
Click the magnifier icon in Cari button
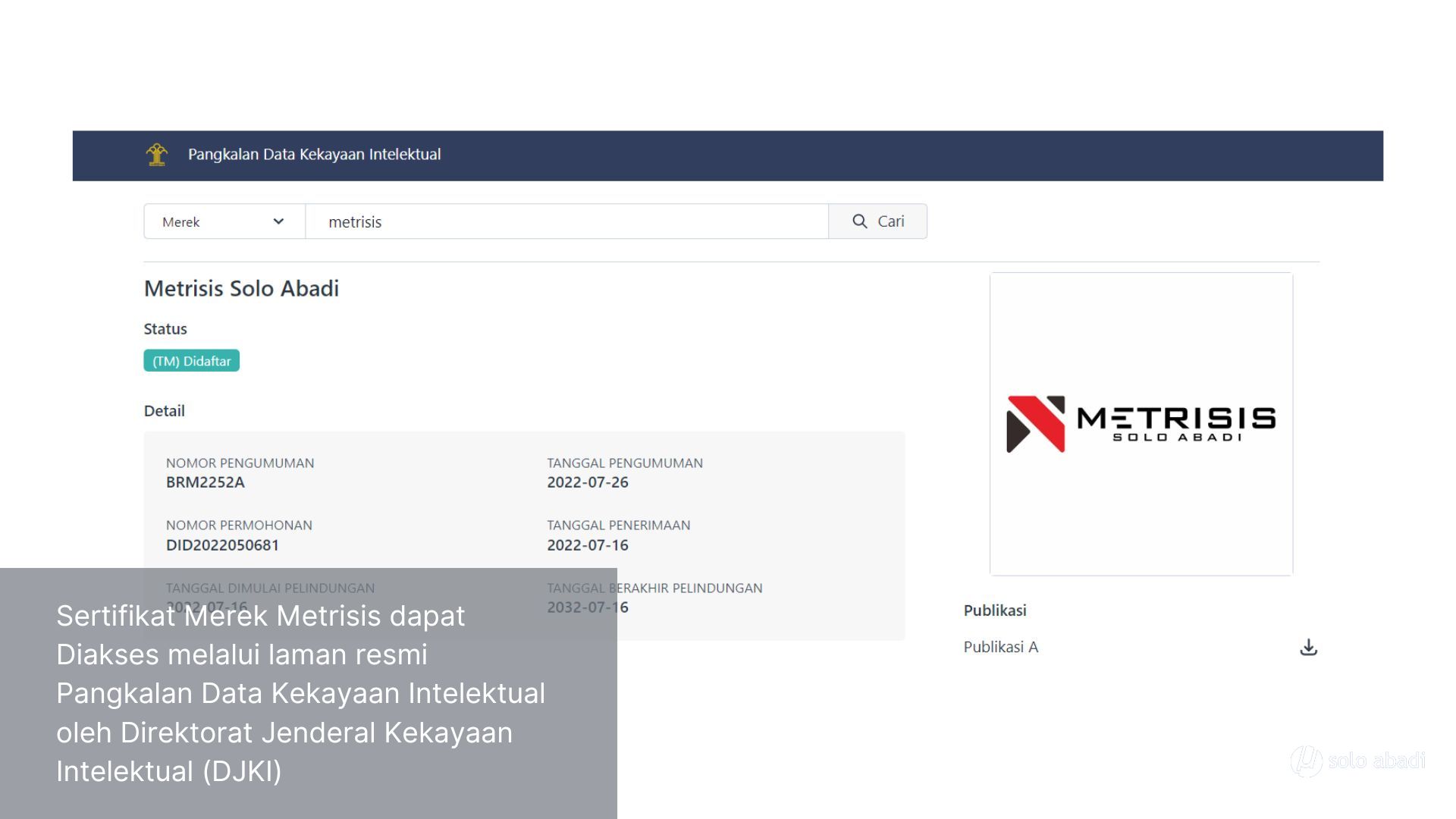859,221
